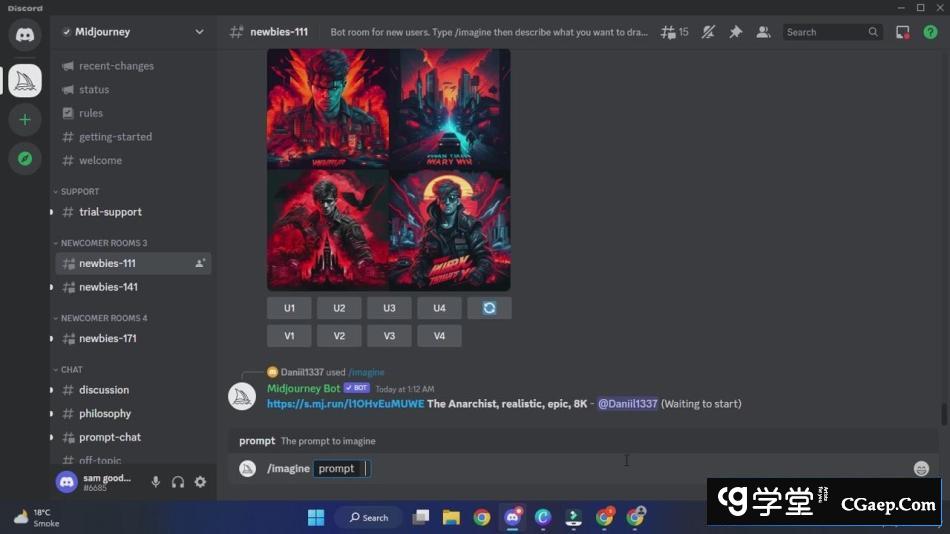Open the emoji picker in message box
Viewport: 950px width, 534px height.
(x=921, y=468)
